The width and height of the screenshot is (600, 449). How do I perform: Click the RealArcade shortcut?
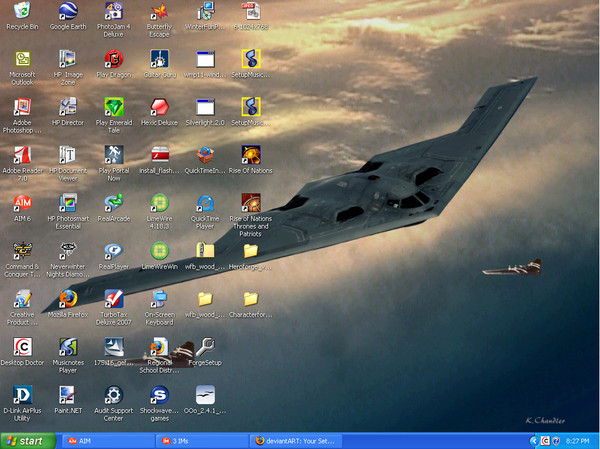(114, 203)
